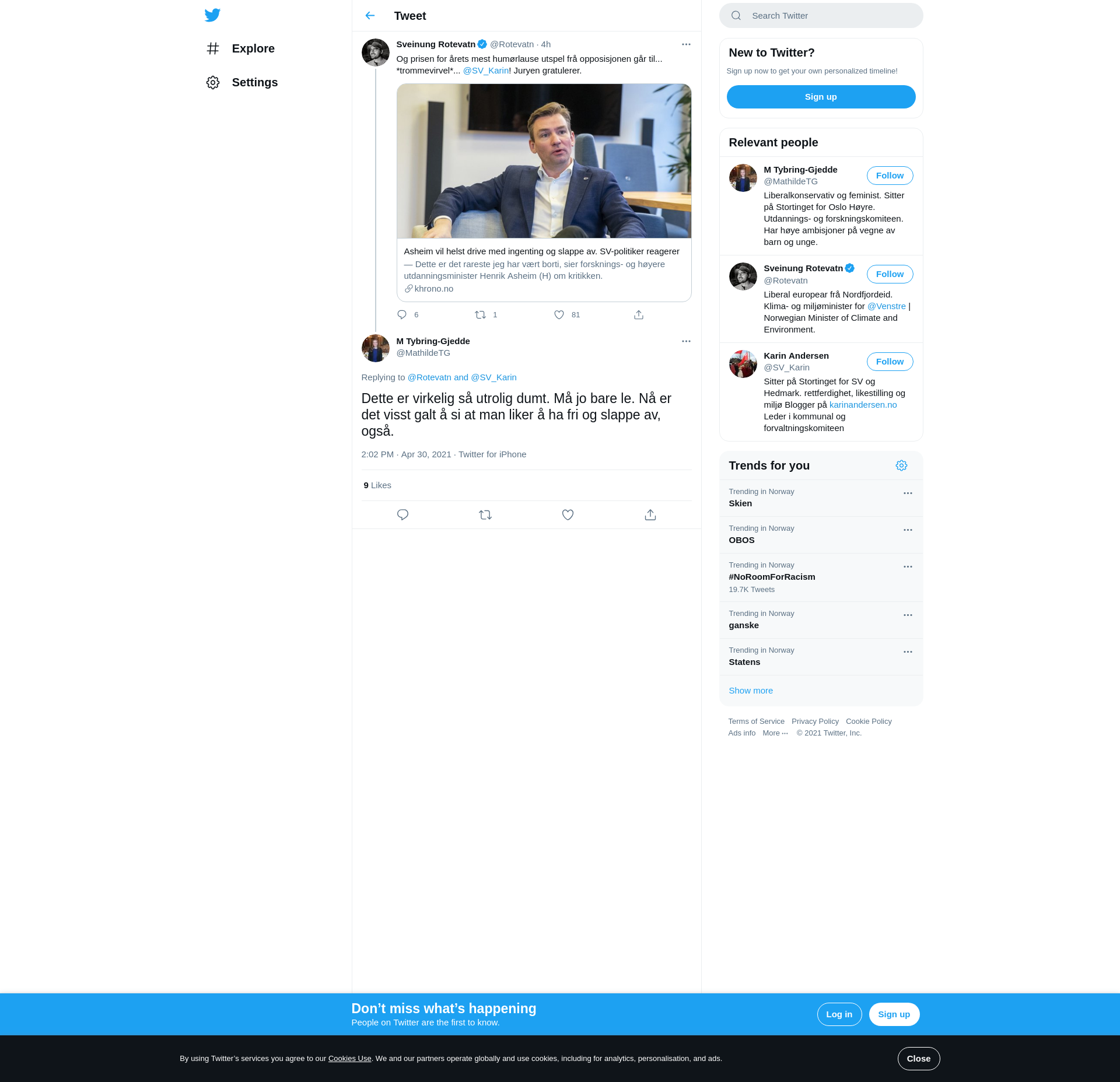Image resolution: width=1120 pixels, height=1082 pixels.
Task: Open M Tybring-Gjedde's avatar in Relevant people
Action: coord(743,178)
